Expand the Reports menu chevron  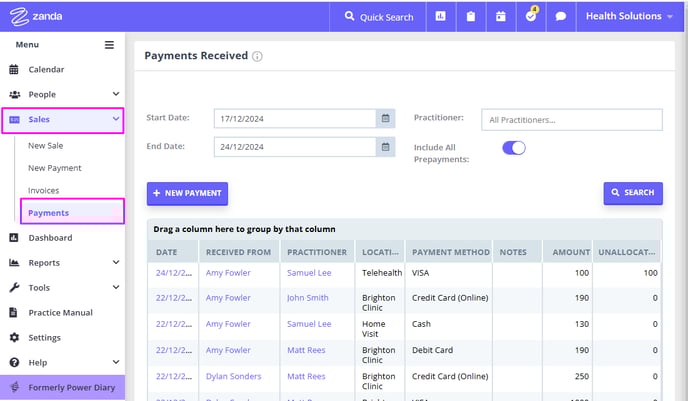point(116,262)
